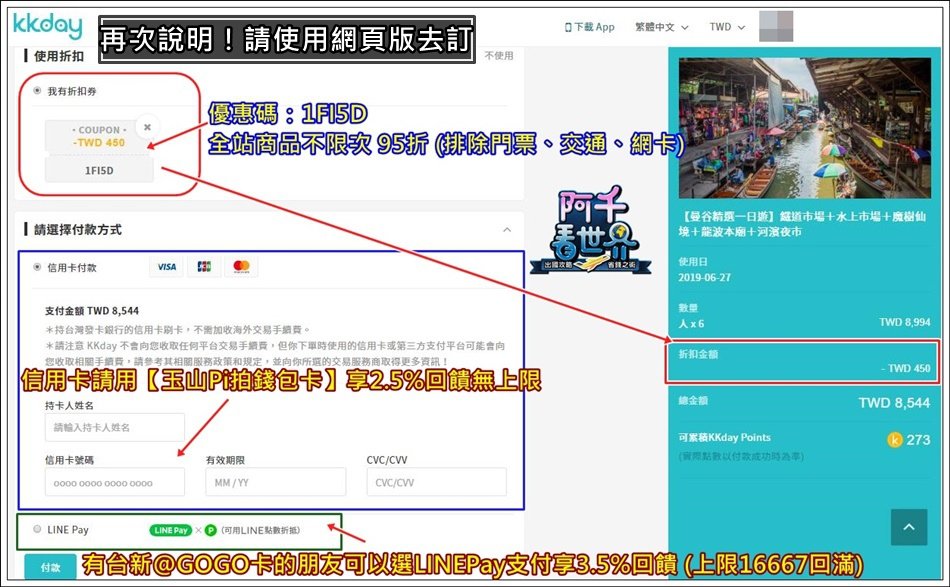Click the - TWD 450 discount amount

(905, 368)
